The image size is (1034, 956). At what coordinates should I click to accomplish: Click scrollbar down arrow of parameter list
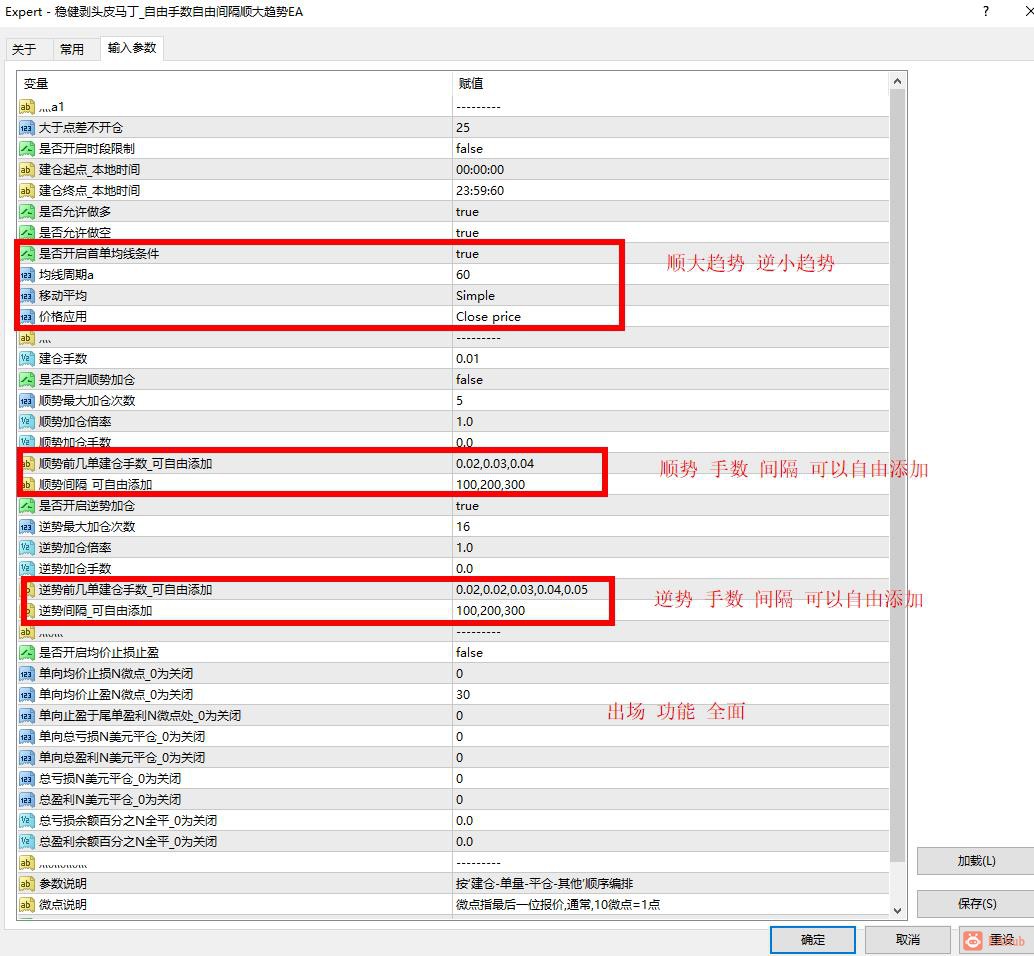[x=897, y=911]
